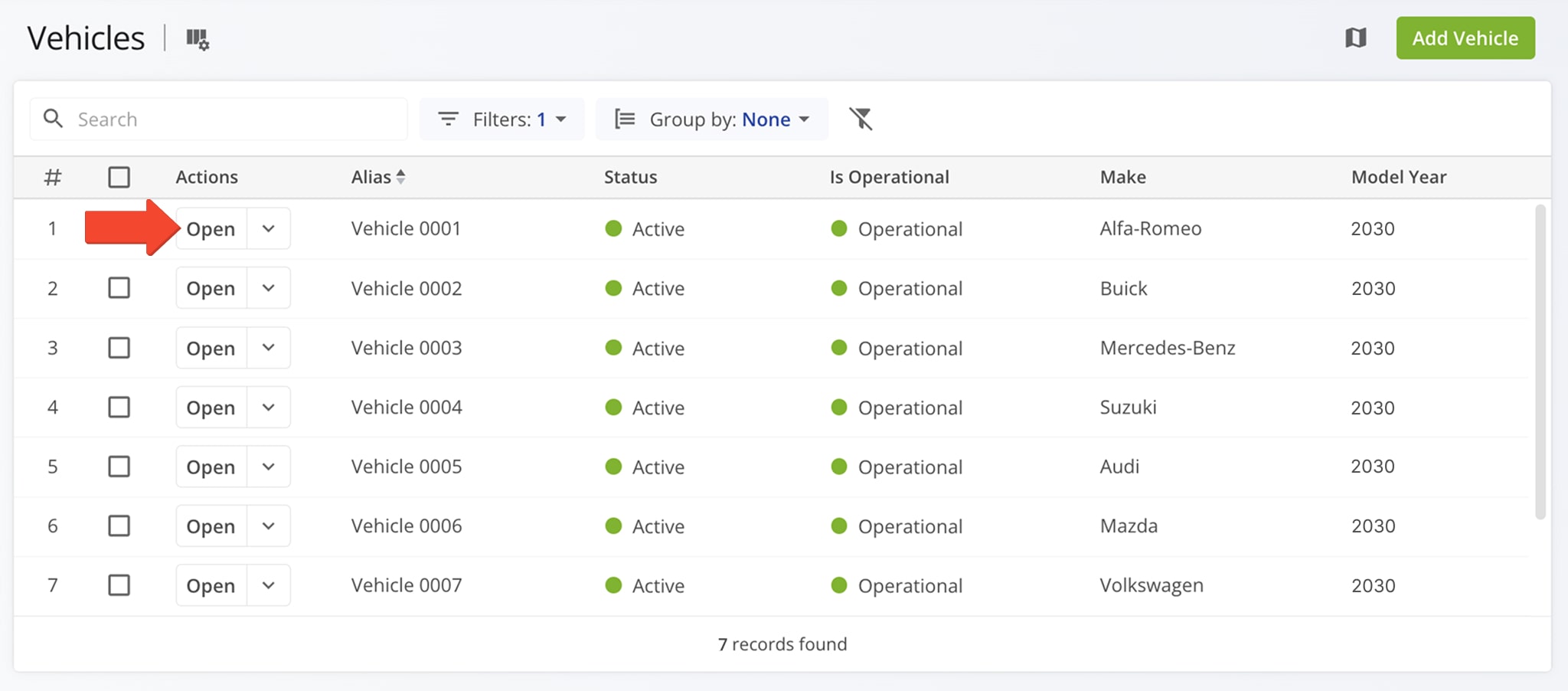Screen dimensions: 1568x691
Task: Check the box for Vehicle 0005
Action: click(x=119, y=467)
